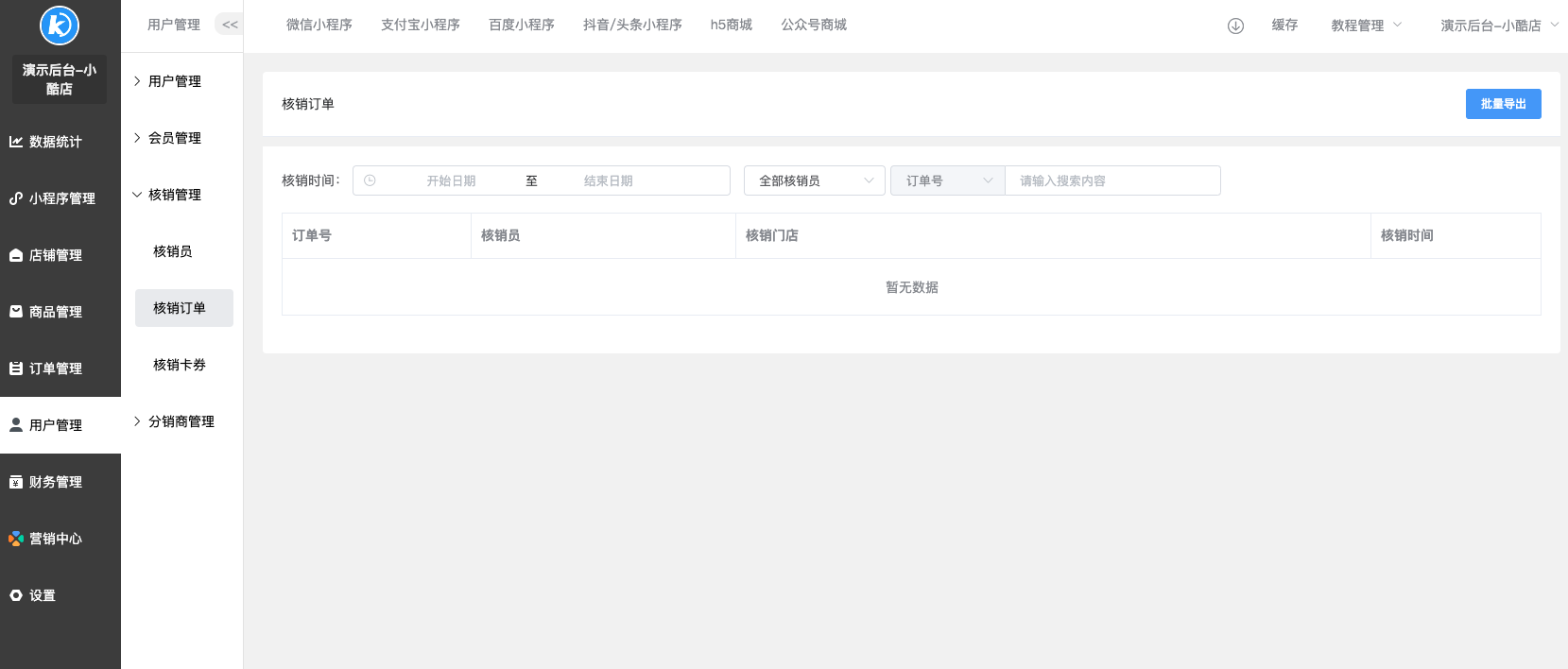This screenshot has width=1568, height=669.
Task: Click the clock icon in date field
Action: [370, 180]
